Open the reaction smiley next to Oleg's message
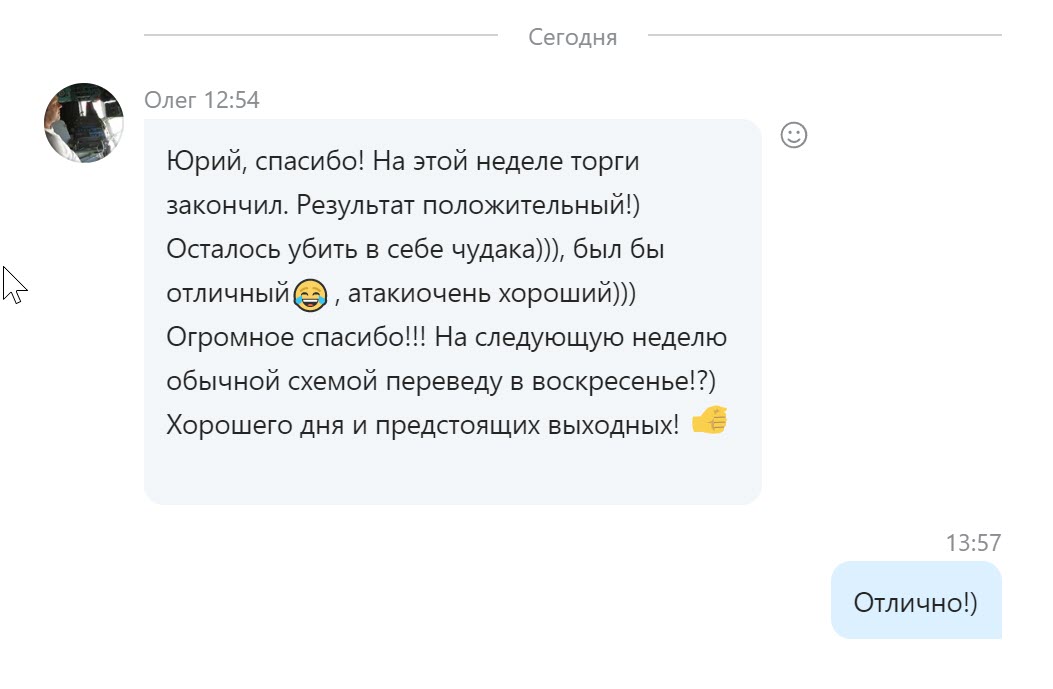Viewport: 1053px width, 689px height. pos(793,135)
